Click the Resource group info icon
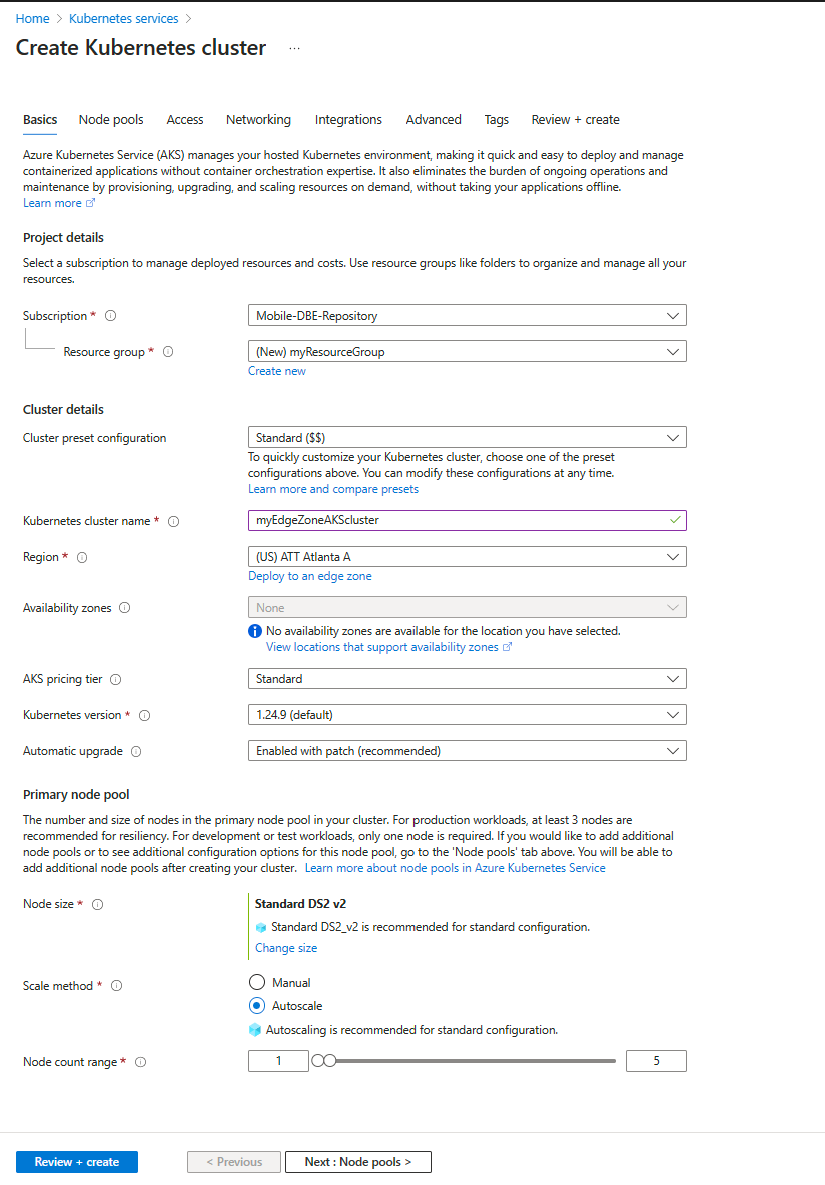Image resolution: width=825 pixels, height=1185 pixels. tap(168, 352)
